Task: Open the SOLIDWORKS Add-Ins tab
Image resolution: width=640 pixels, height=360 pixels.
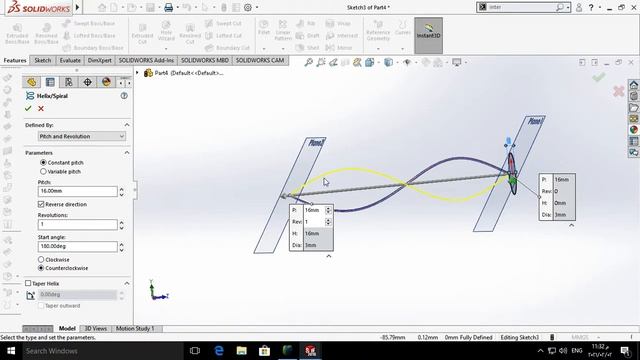Action: point(146,60)
